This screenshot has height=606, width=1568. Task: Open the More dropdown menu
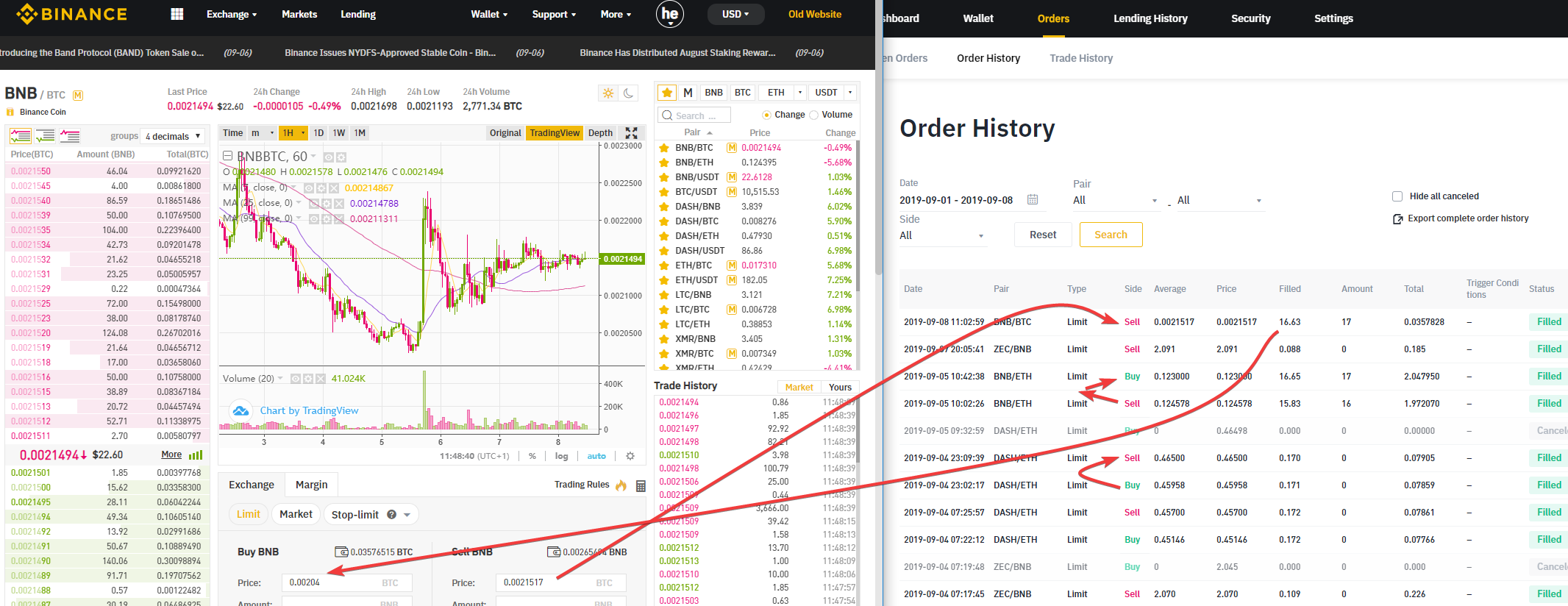(x=616, y=14)
